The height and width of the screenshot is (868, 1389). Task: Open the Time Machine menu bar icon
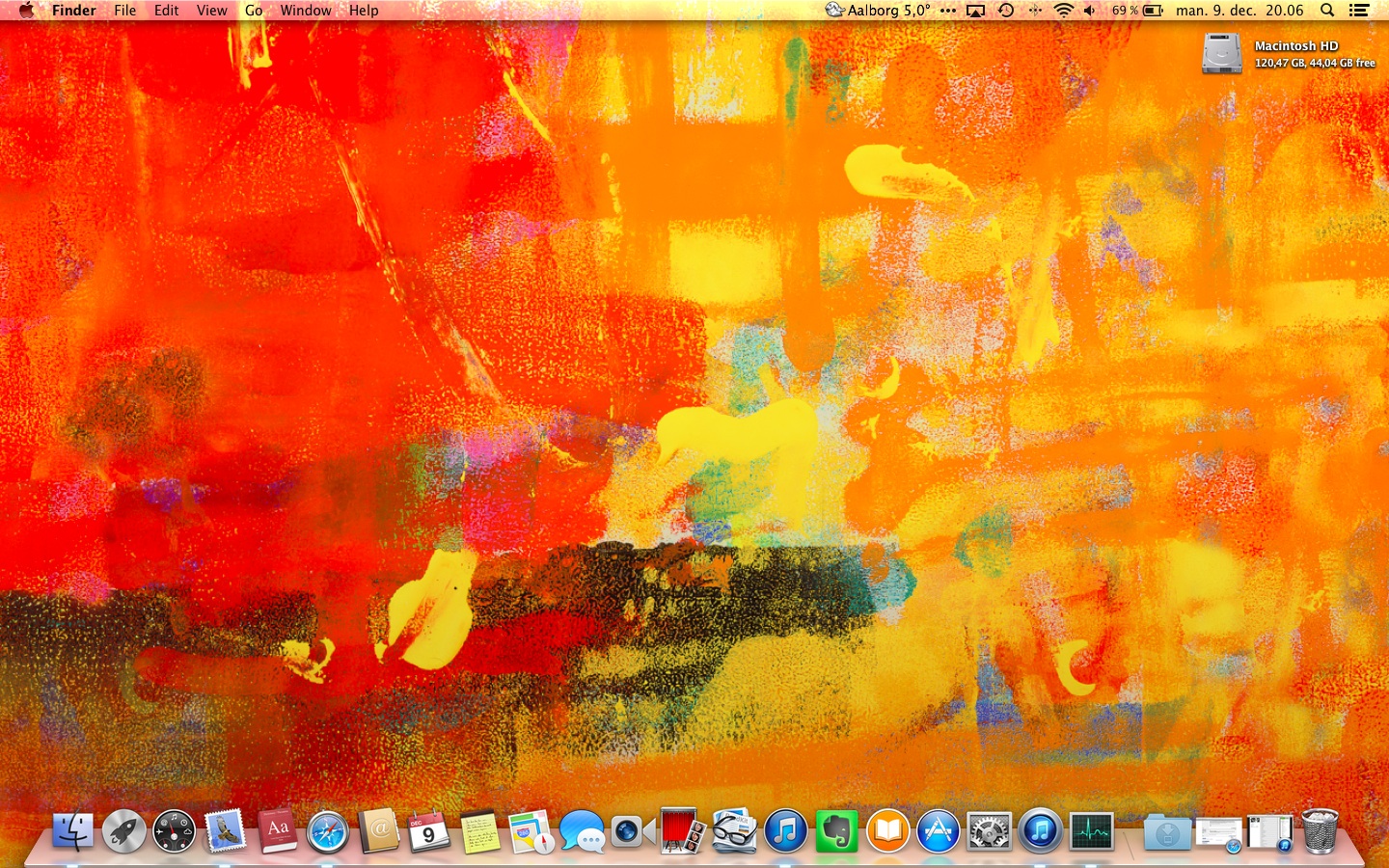1006,11
